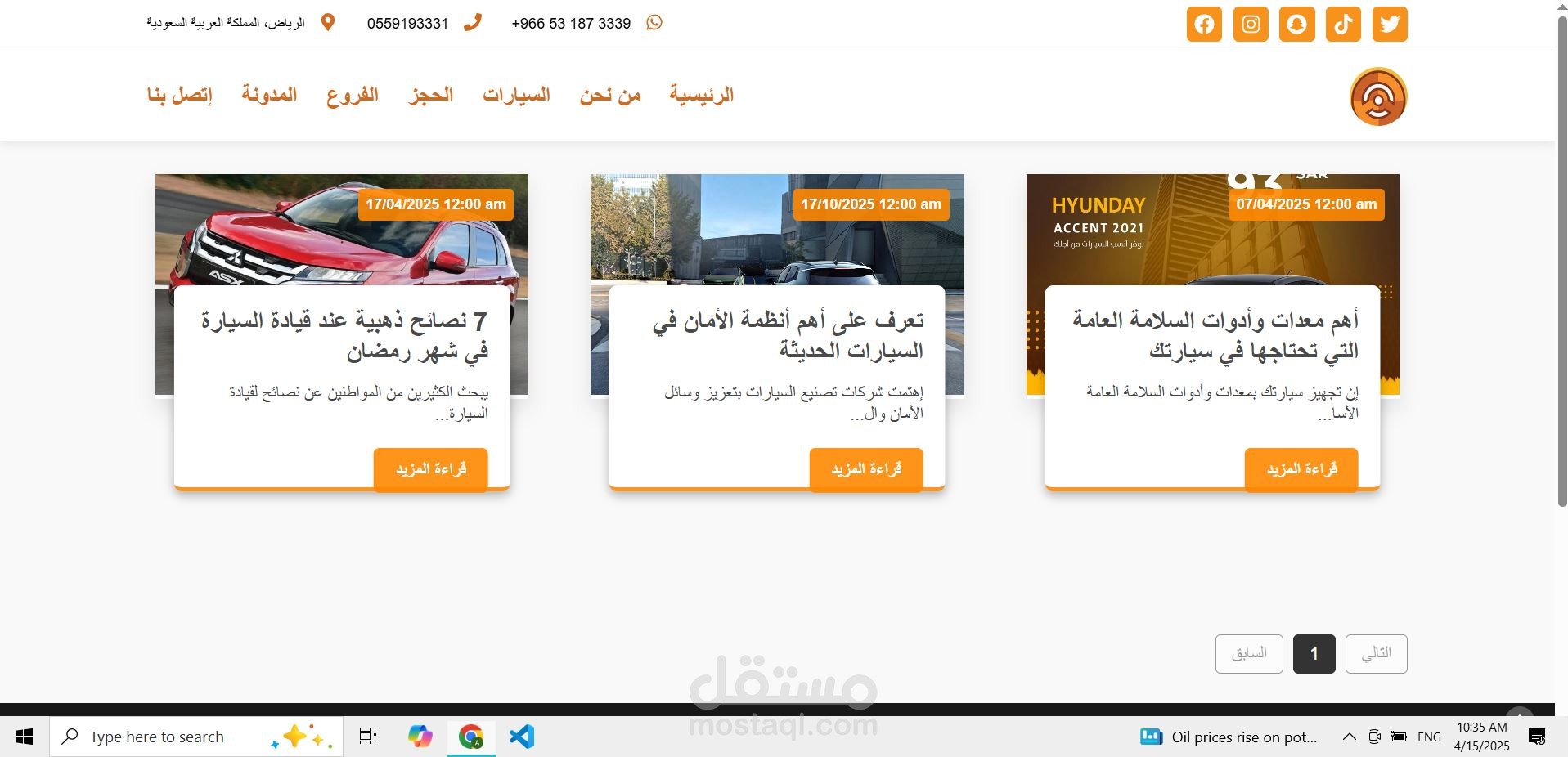Viewport: 1568px width, 757px height.
Task: Open article title 7 نصائح ذهبية عند قيادة السيارة
Action: pos(344,335)
